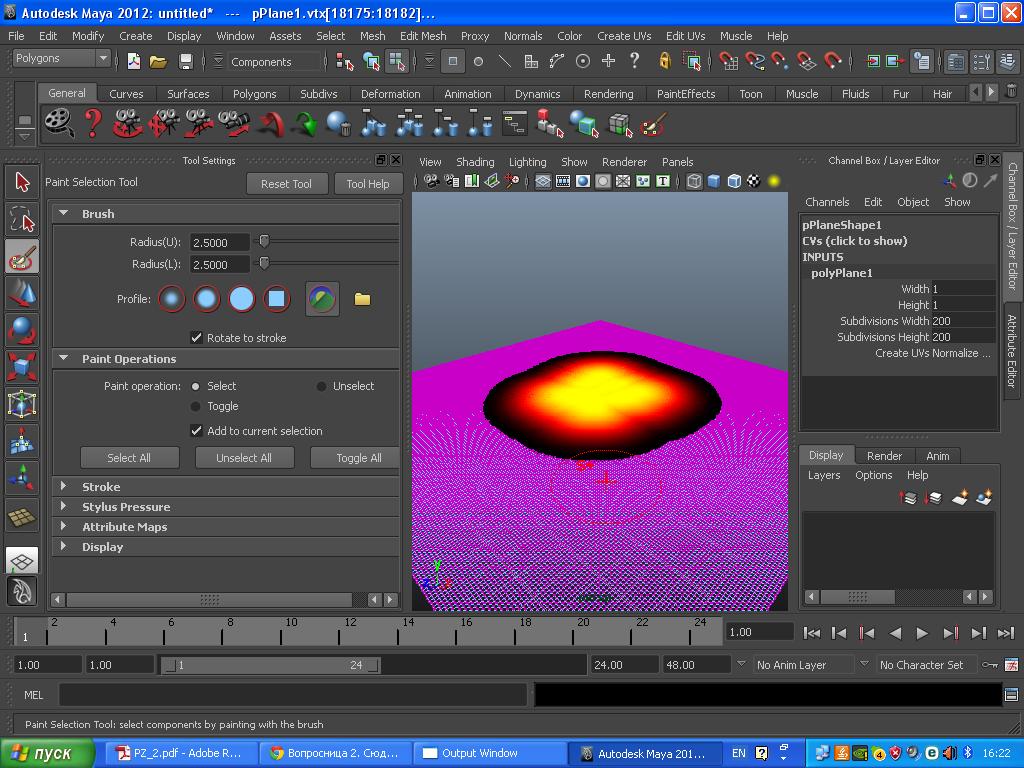Screen dimensions: 1024x768
Task: Click the red question mark shelf icon
Action: [93, 124]
